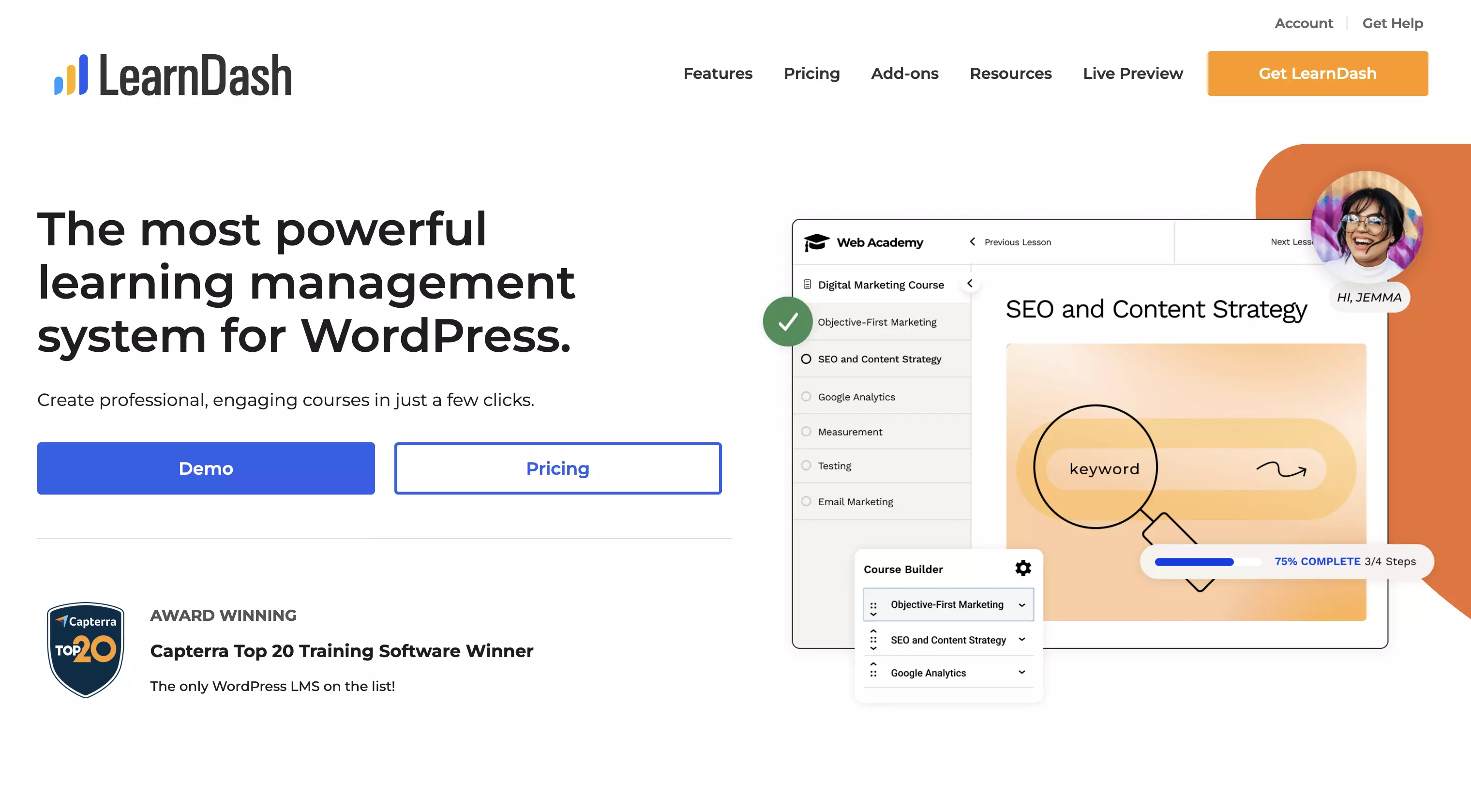Expand the Objective-First Marketing course builder dropdown
This screenshot has height=812, width=1471.
tap(1022, 605)
